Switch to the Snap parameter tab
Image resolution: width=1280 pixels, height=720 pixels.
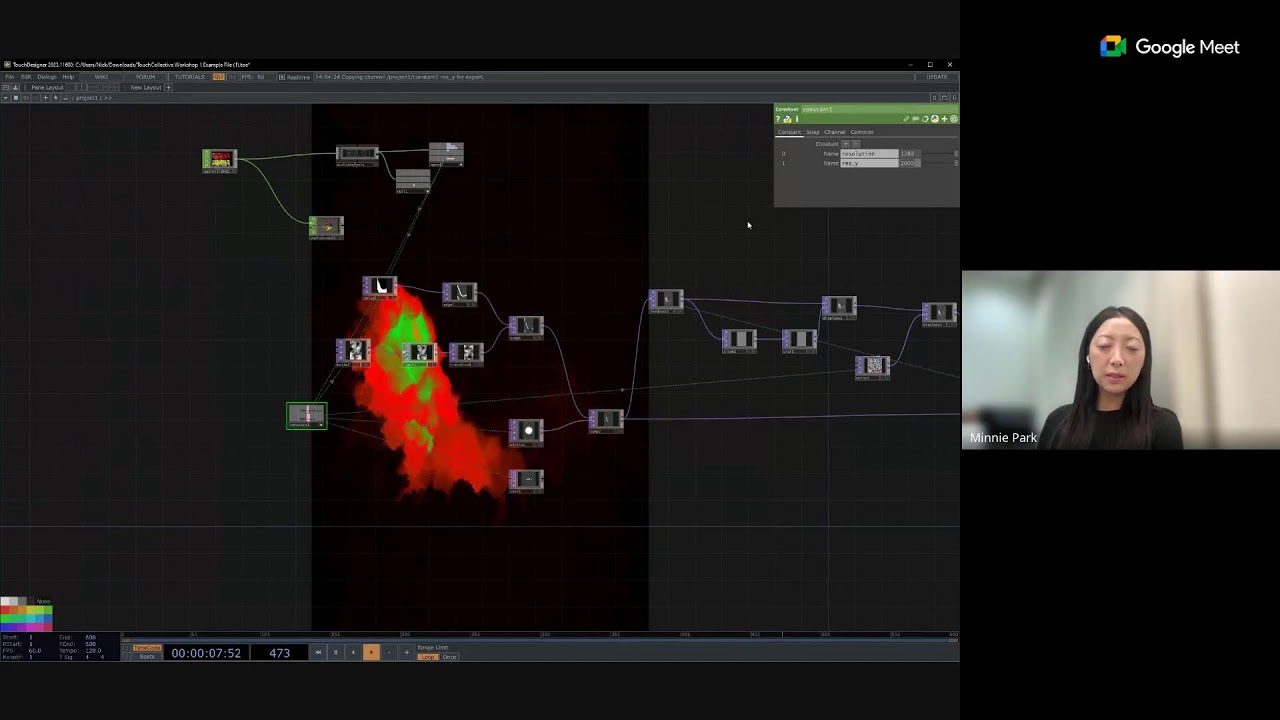coord(813,132)
